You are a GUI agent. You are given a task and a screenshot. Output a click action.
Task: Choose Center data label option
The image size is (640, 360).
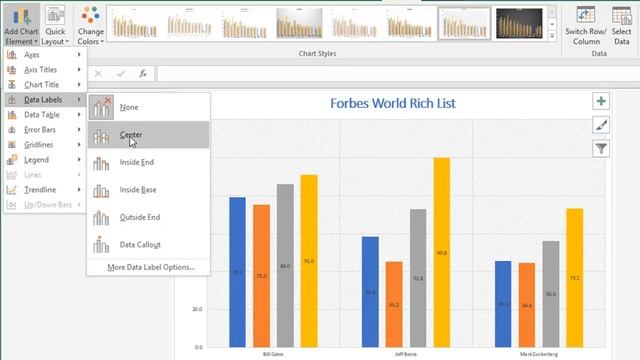(x=149, y=135)
